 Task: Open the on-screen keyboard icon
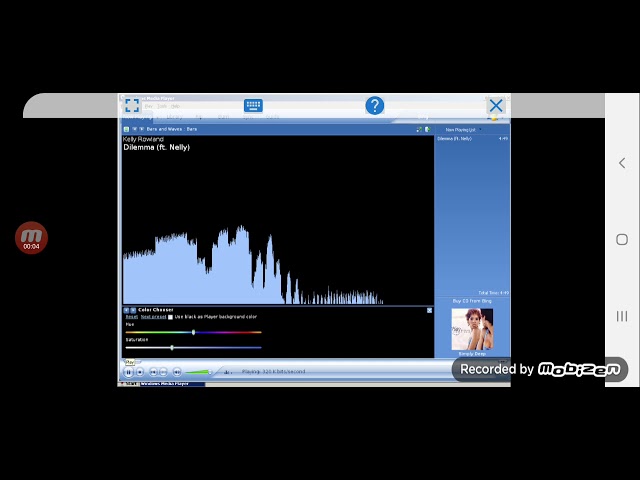pos(253,105)
